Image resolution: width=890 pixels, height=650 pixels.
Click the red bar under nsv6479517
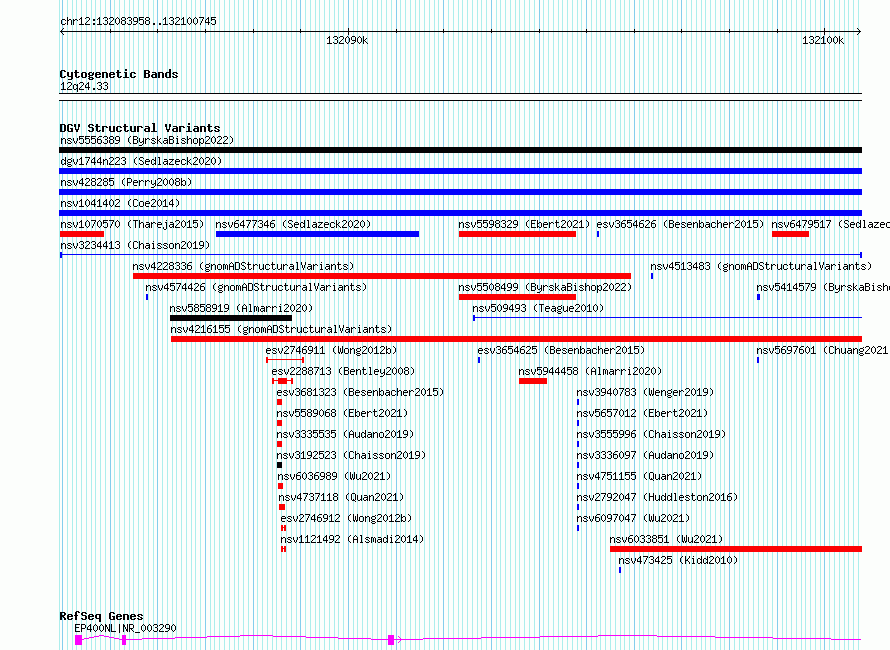point(790,234)
